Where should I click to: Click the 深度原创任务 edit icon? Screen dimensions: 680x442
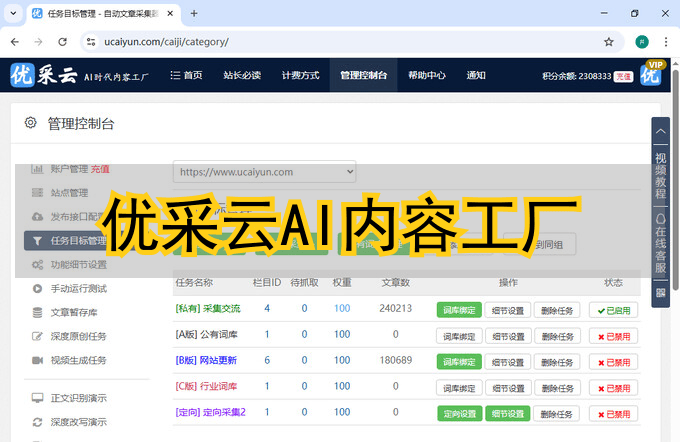(37, 336)
